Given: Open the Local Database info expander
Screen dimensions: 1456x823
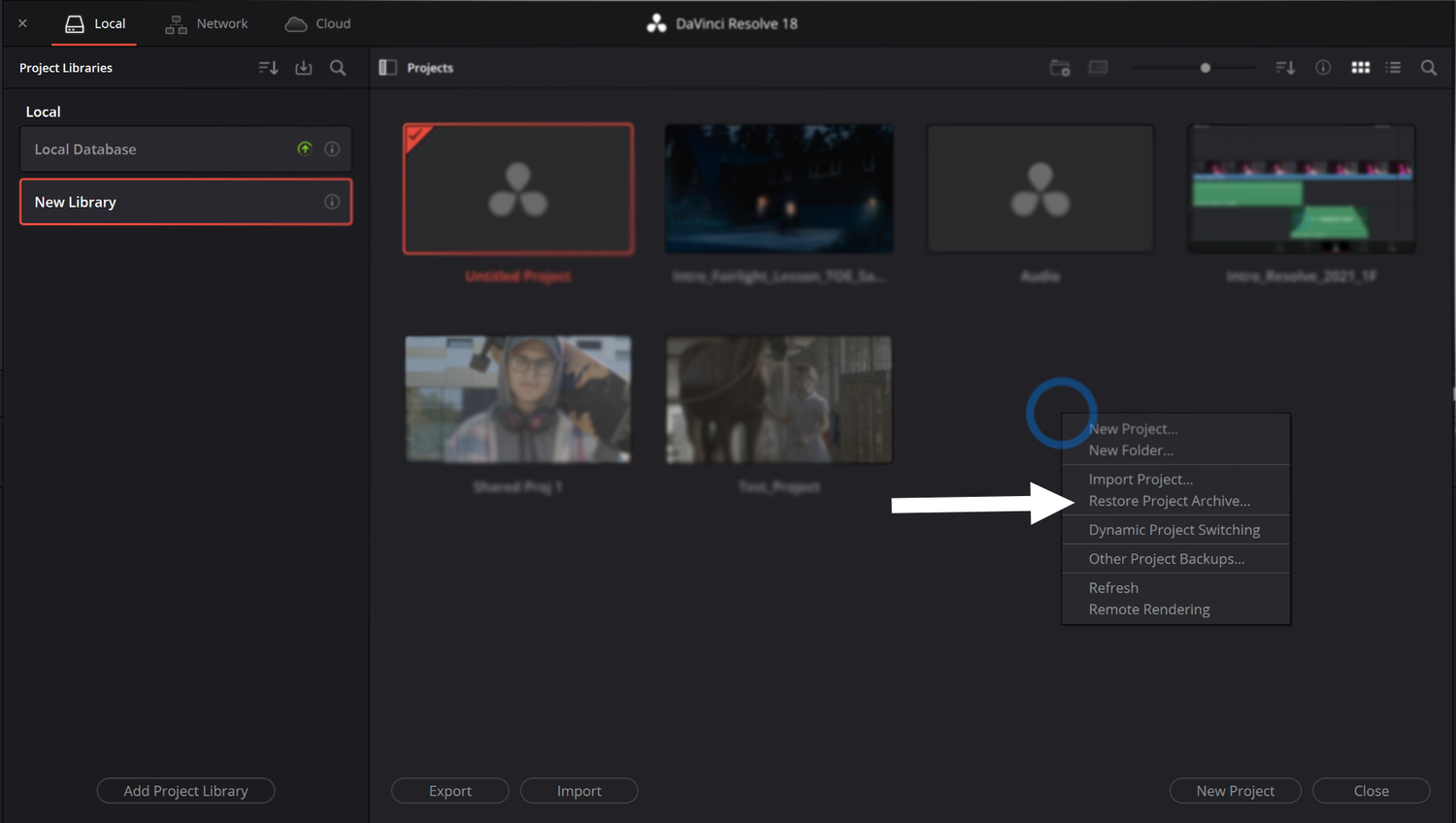Looking at the screenshot, I should 332,148.
